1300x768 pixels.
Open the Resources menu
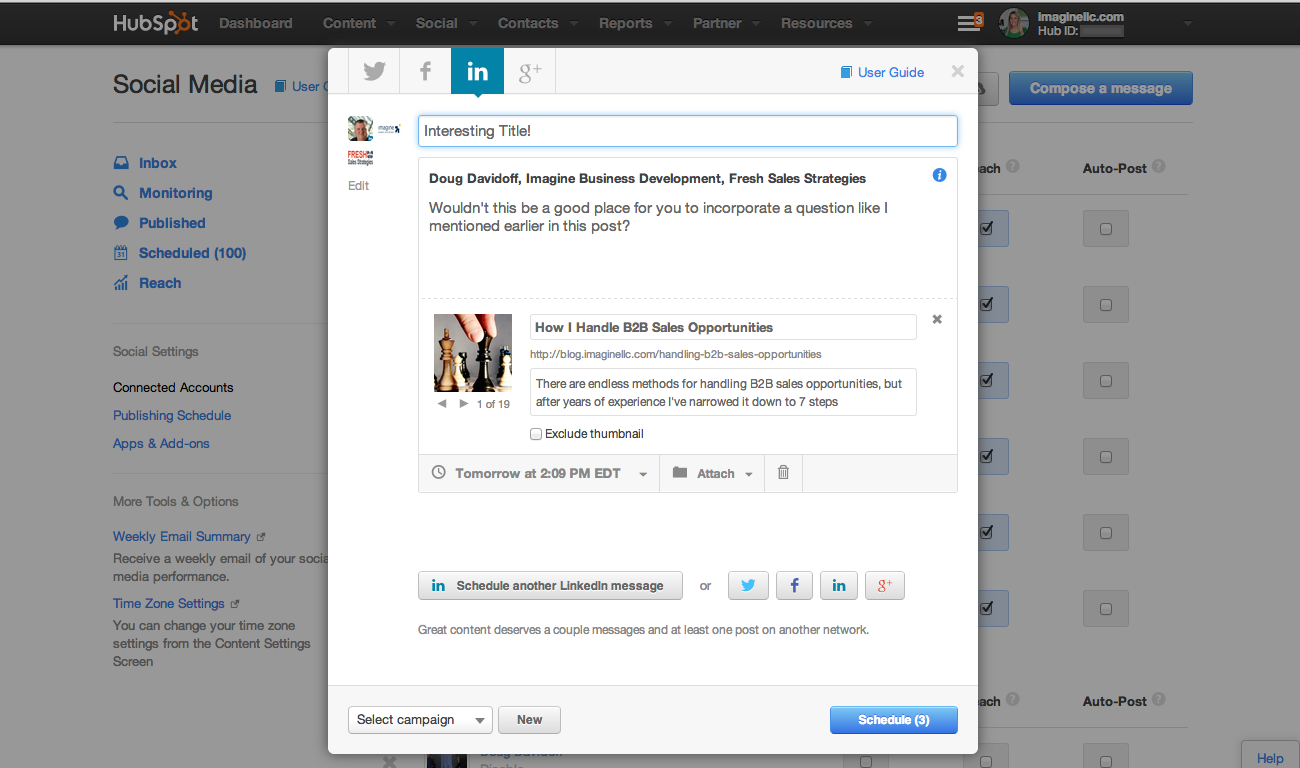[826, 23]
